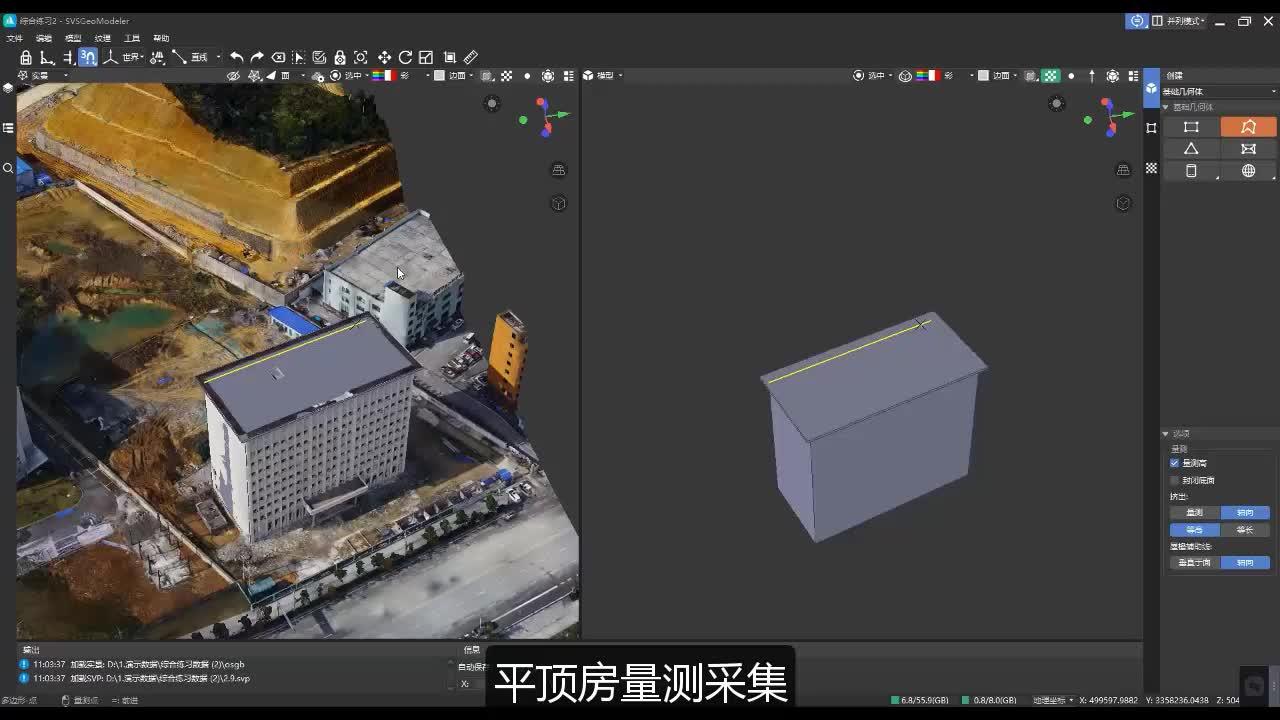Toggle the 3D snap button in the toolbar
The width and height of the screenshot is (1280, 720).
(x=89, y=58)
